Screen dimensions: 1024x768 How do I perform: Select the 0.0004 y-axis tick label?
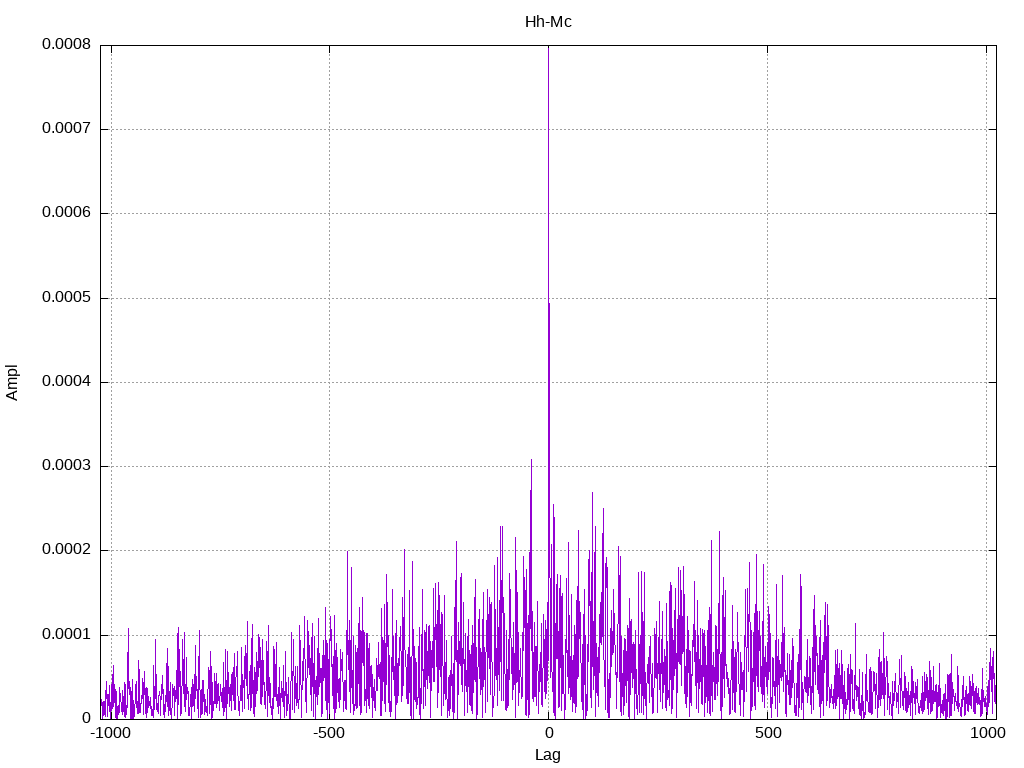click(x=66, y=382)
